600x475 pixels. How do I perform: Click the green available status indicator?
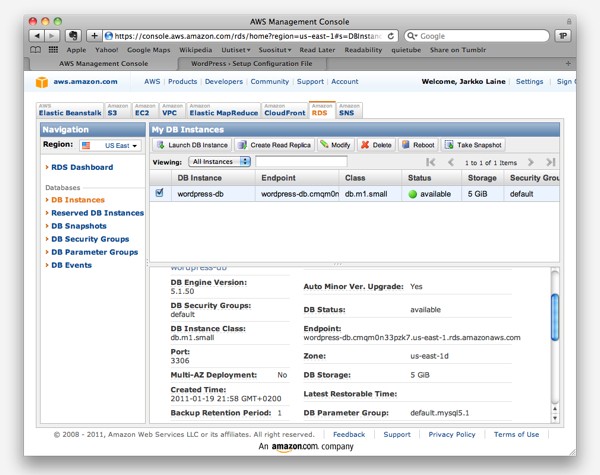(412, 194)
